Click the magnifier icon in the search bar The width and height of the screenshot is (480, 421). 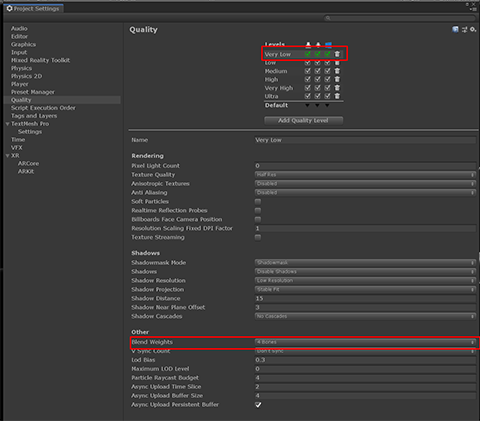pos(328,18)
